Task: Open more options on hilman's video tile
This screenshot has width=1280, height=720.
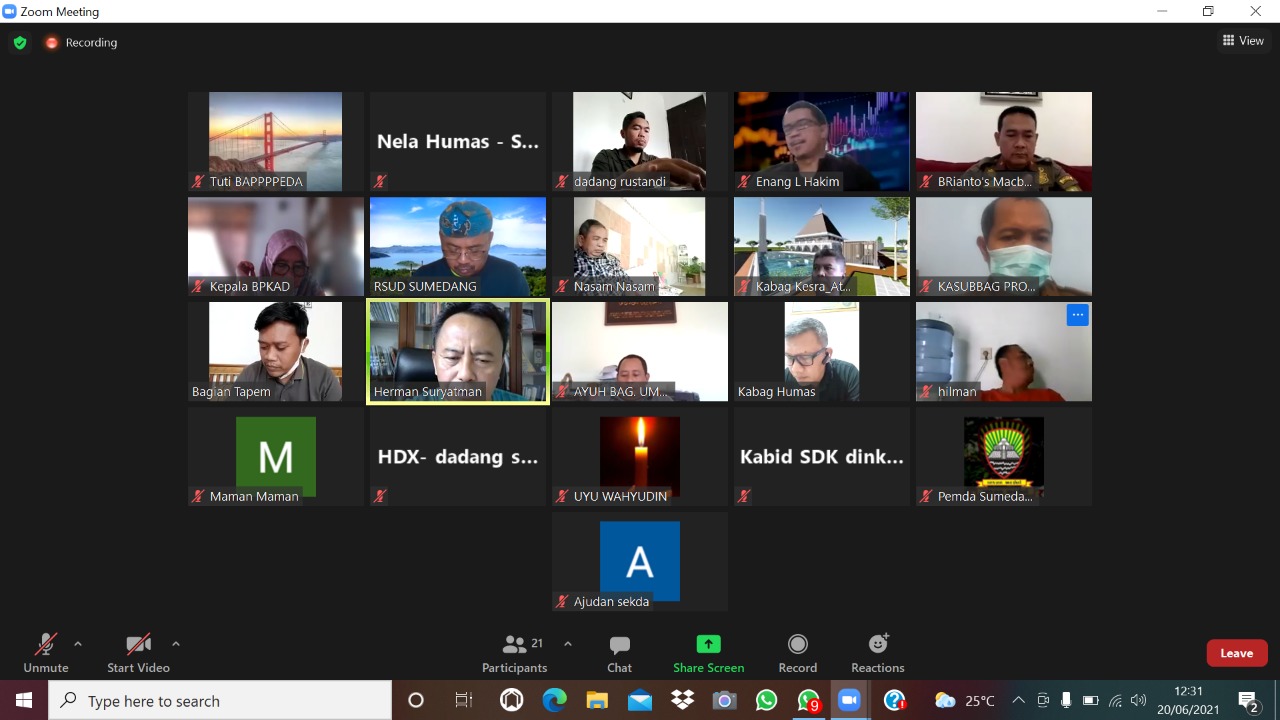Action: click(1077, 315)
